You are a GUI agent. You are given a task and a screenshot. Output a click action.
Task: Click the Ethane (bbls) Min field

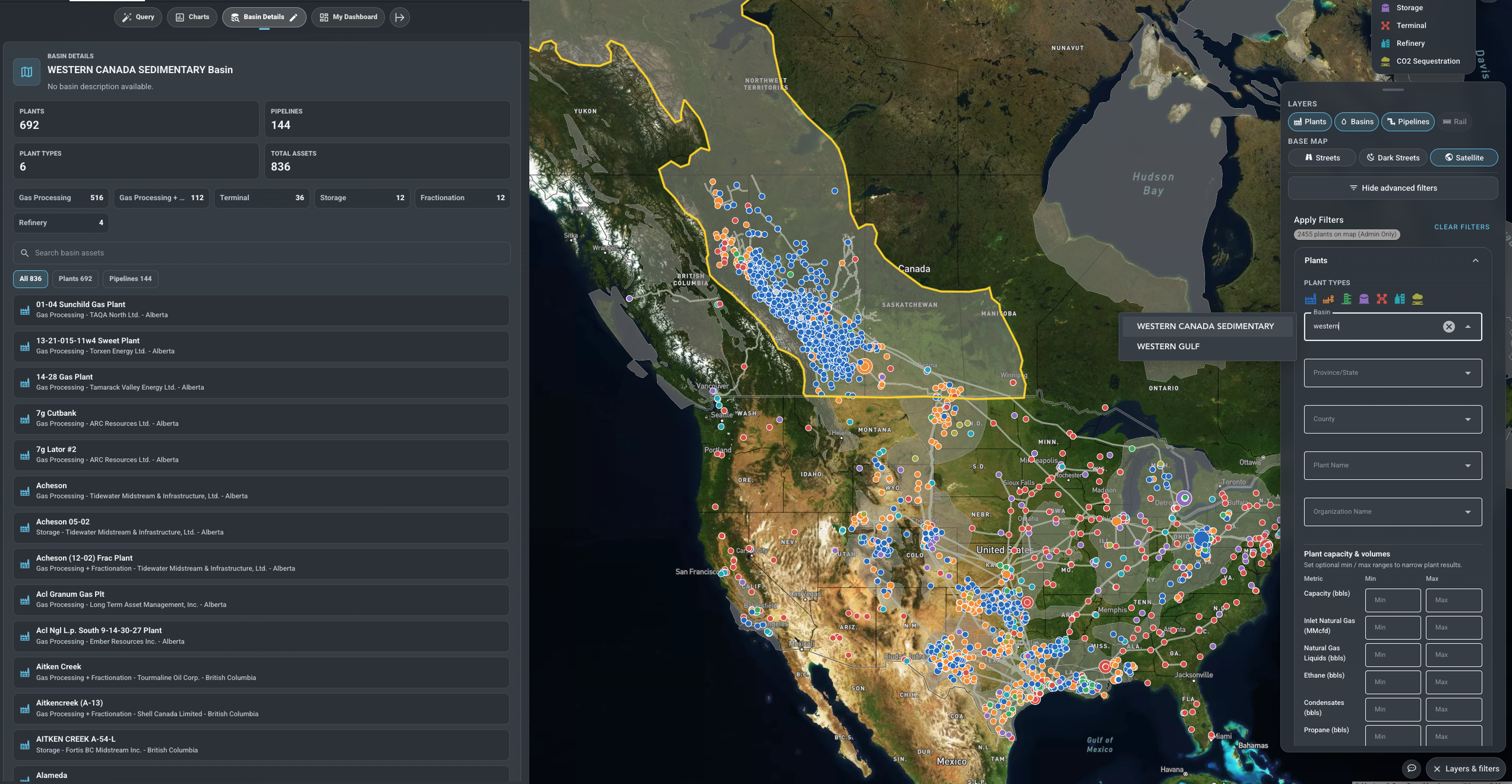[x=1393, y=682]
